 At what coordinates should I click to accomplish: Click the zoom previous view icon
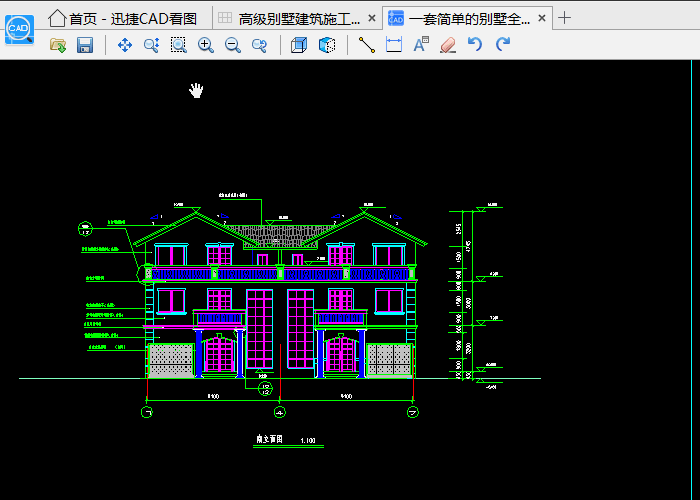259,45
